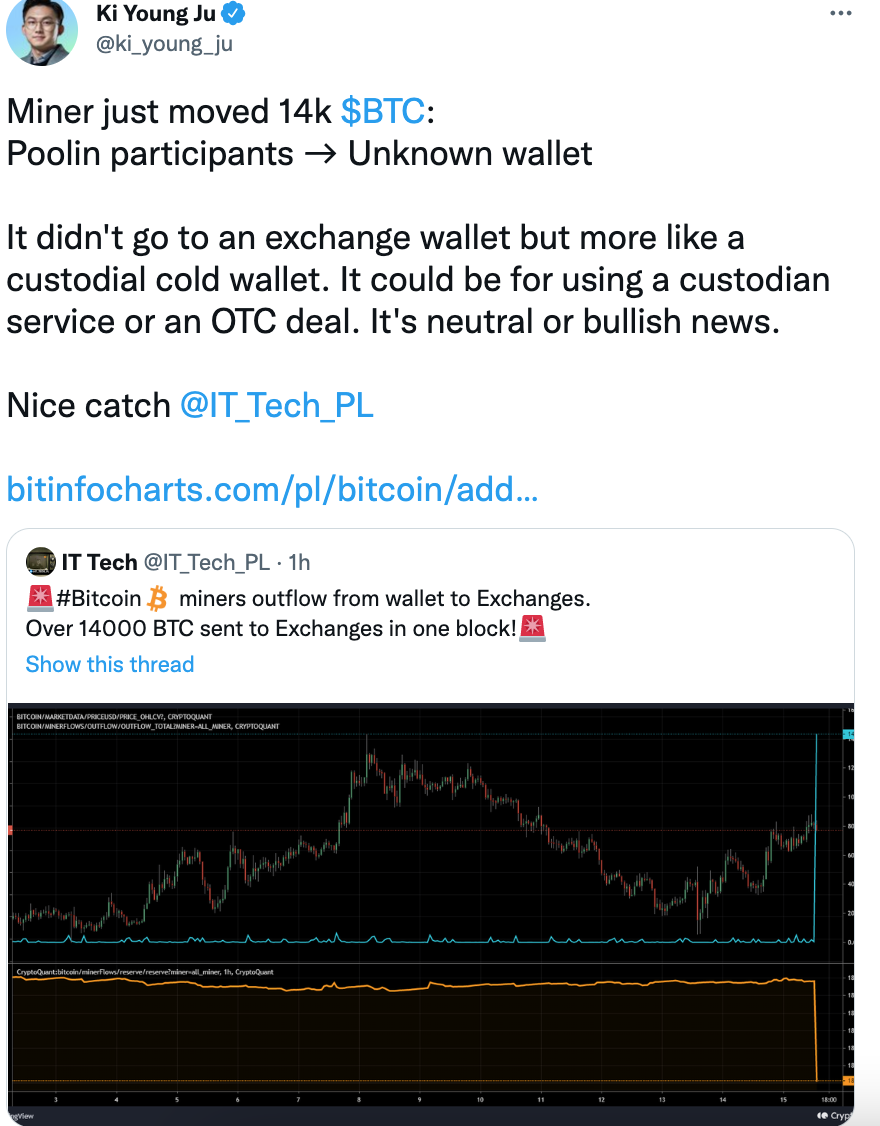Image resolution: width=880 pixels, height=1126 pixels.
Task: Click the quoted tweet's 1h timestamp
Action: (299, 562)
